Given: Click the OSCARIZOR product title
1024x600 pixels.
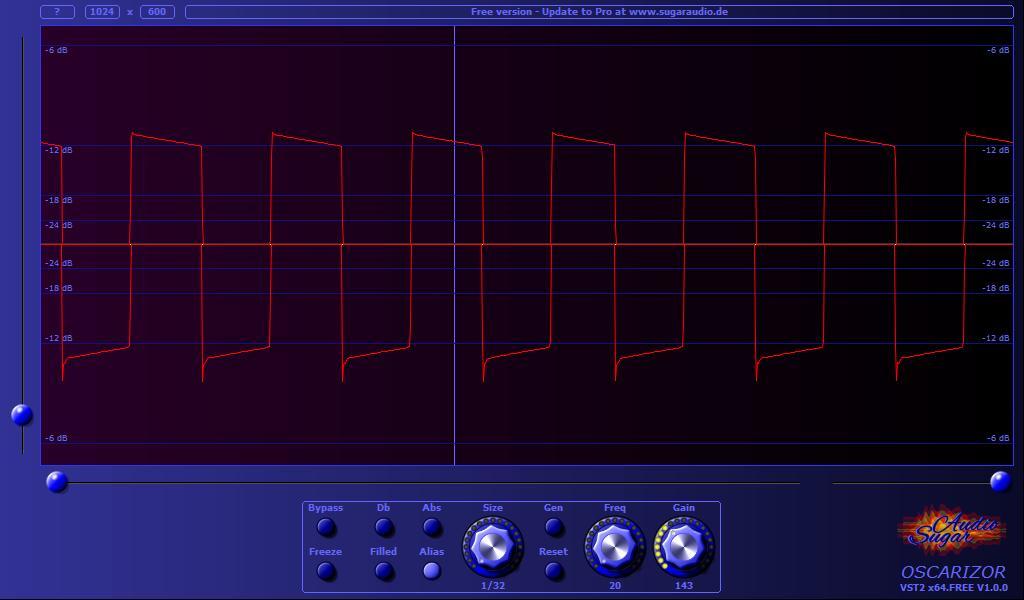Looking at the screenshot, I should tap(953, 572).
